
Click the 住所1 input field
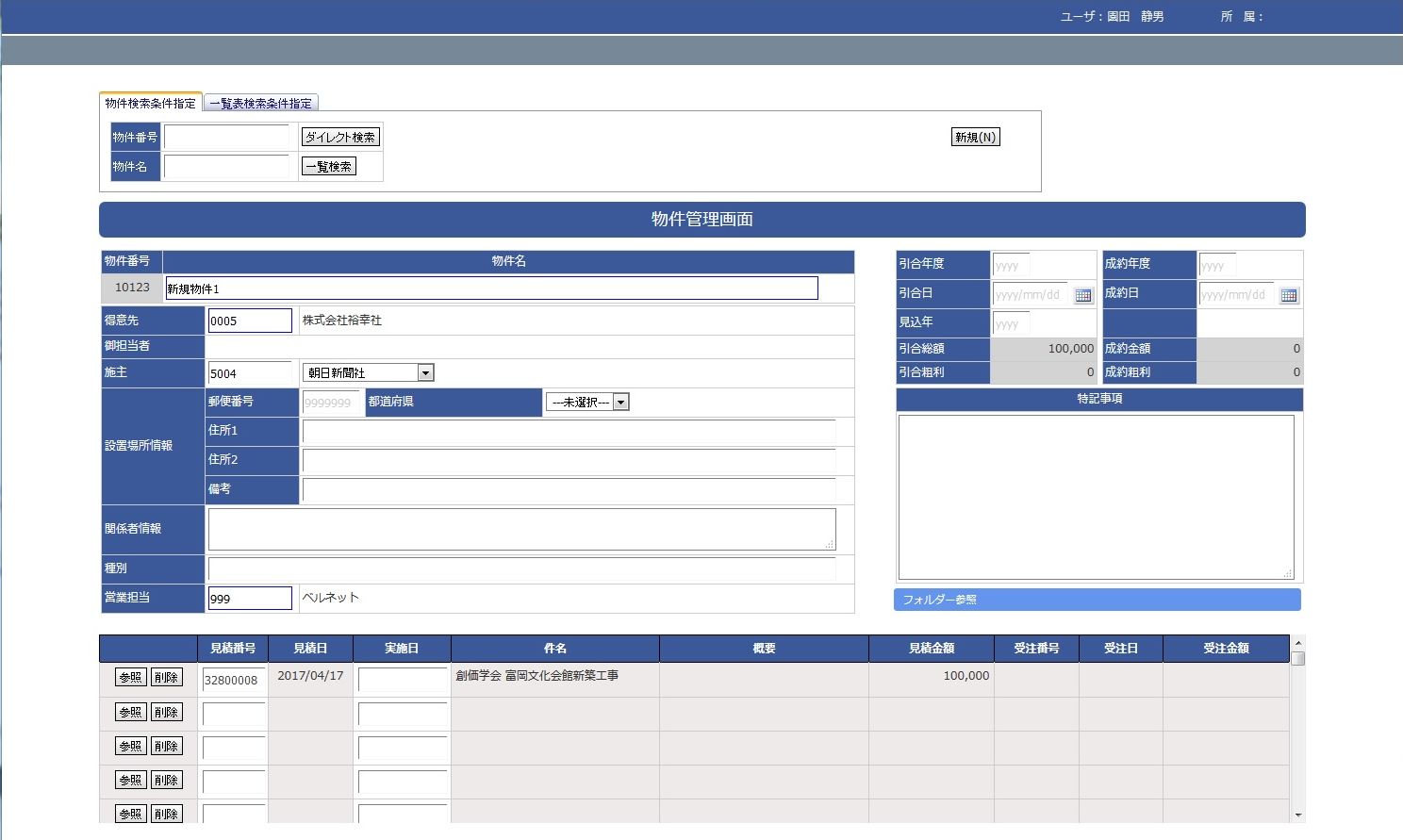(x=569, y=432)
